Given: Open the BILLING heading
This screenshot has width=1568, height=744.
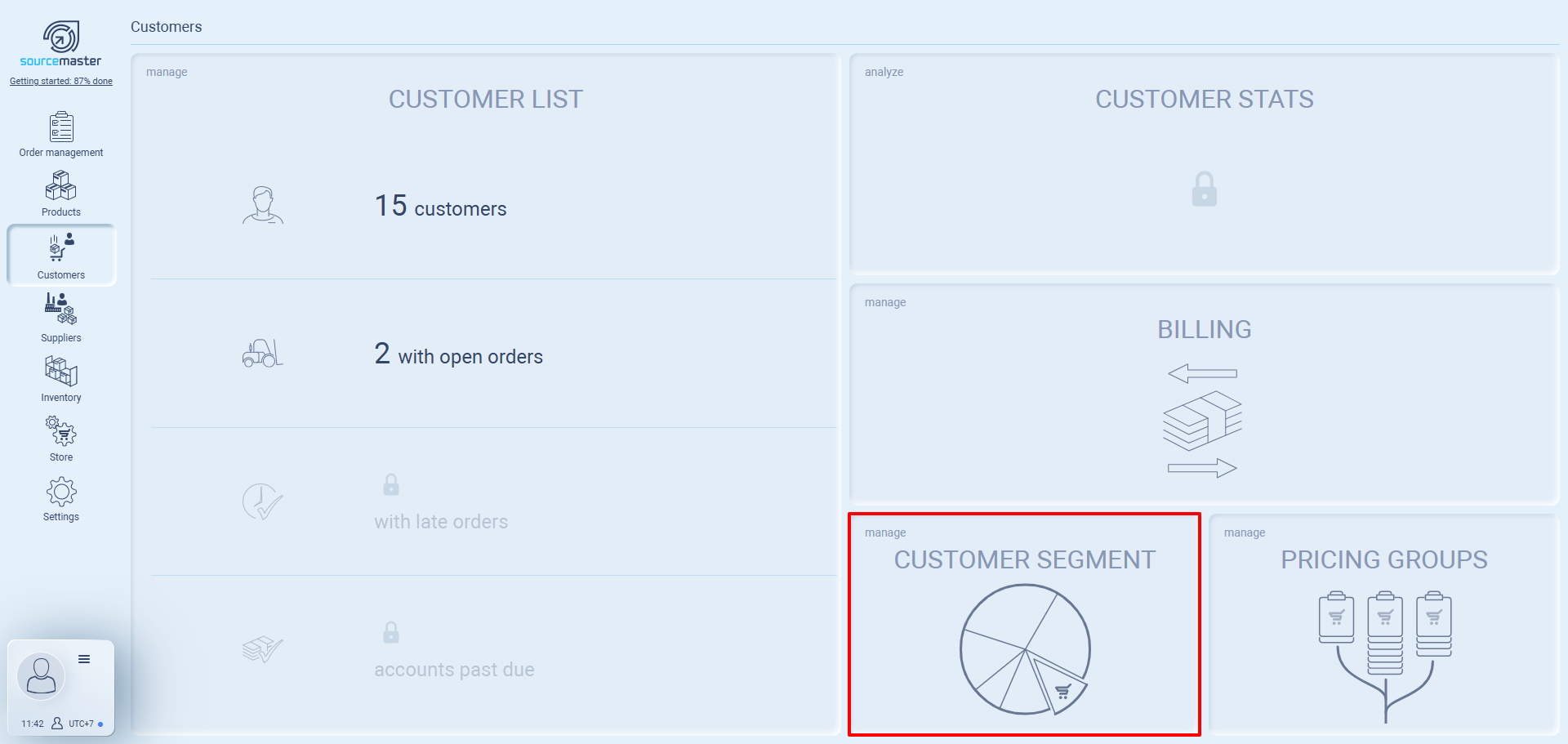Looking at the screenshot, I should pyautogui.click(x=1205, y=330).
